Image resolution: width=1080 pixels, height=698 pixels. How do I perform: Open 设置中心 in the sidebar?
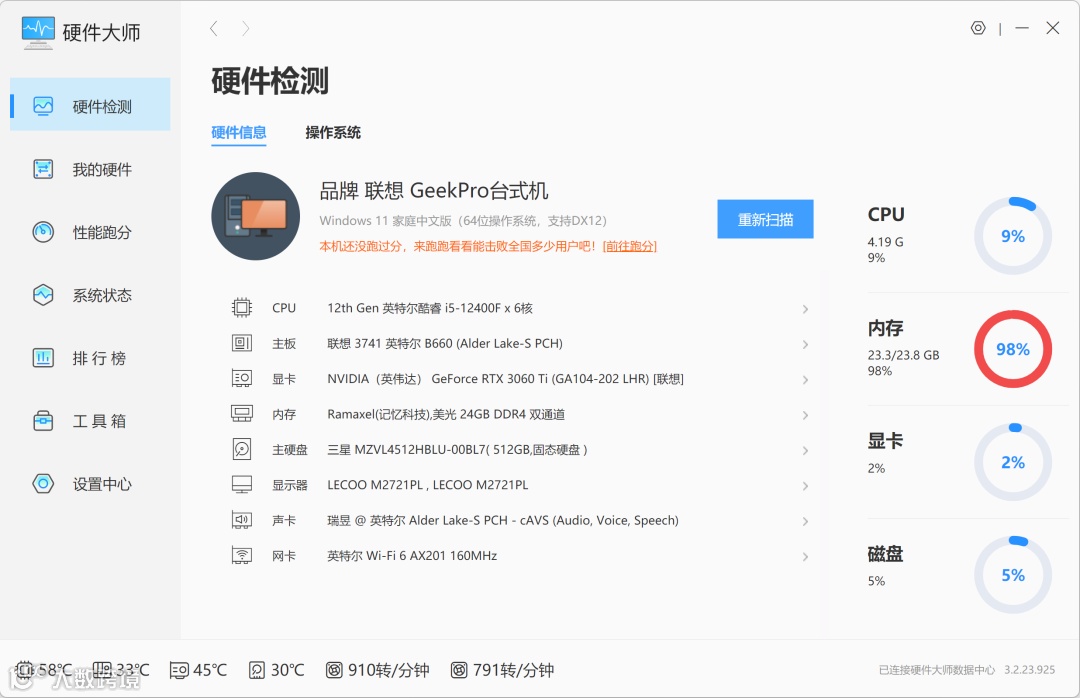90,484
